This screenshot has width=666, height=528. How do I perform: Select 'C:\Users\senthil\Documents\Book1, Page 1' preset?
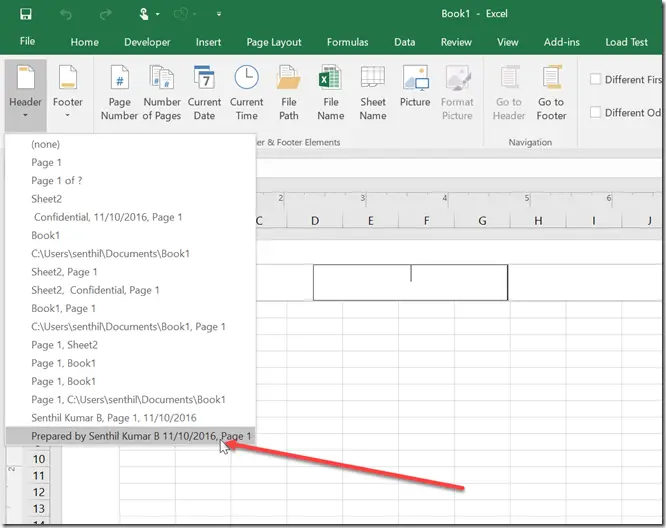(130, 327)
